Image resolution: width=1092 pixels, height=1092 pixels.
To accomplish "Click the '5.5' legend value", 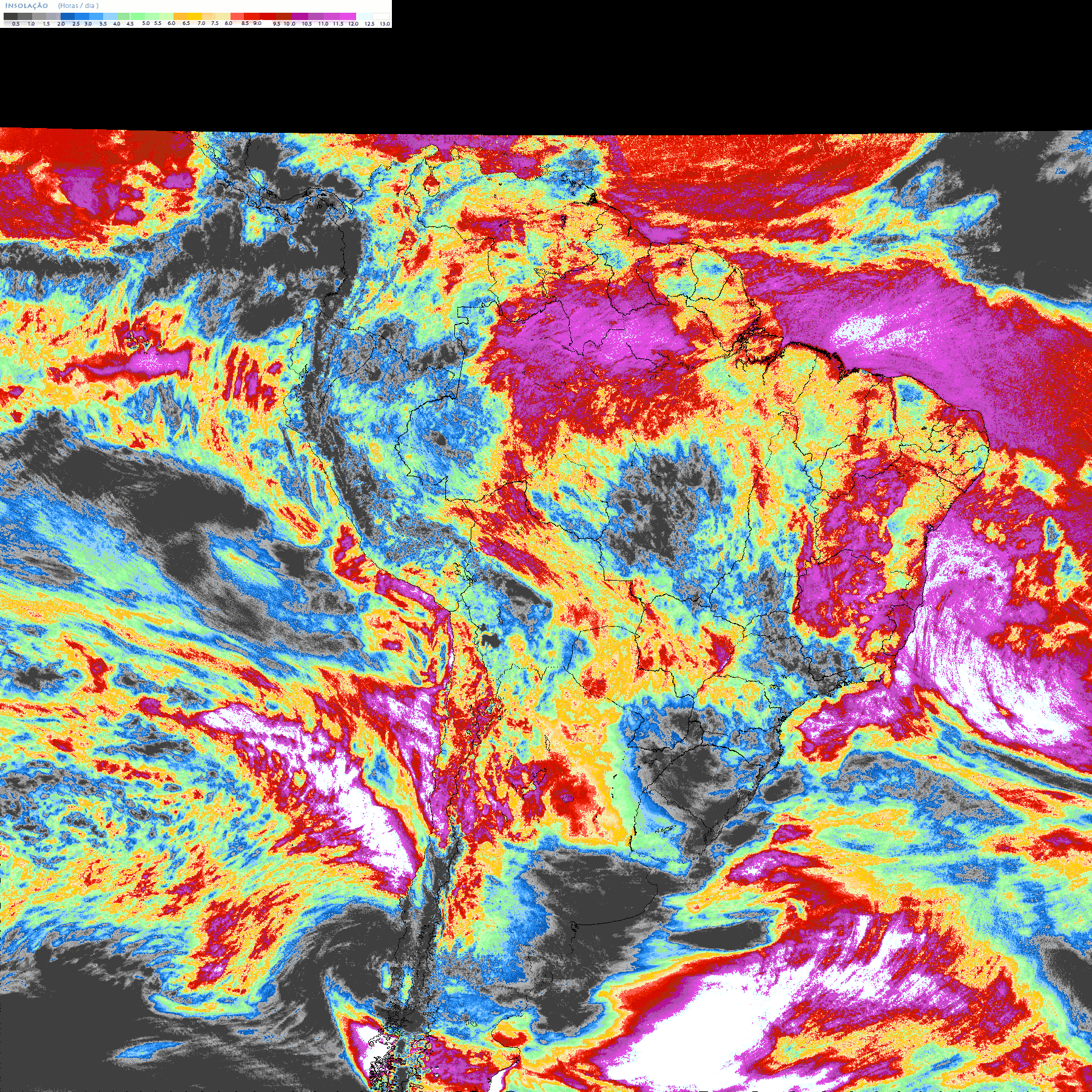I will (x=158, y=23).
